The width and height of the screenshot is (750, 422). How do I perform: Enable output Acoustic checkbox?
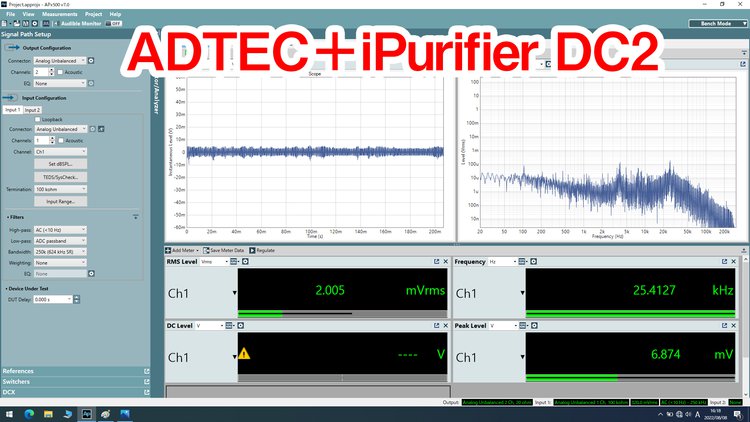[x=60, y=72]
